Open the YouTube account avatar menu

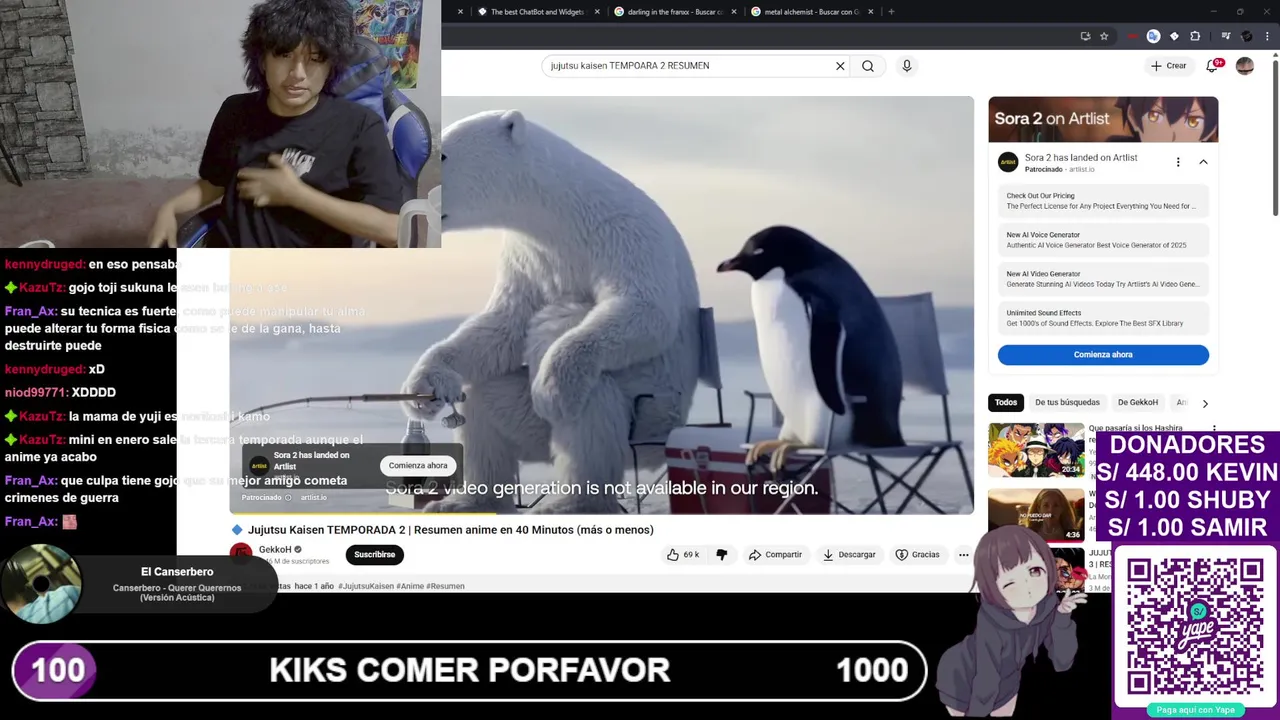point(1245,66)
